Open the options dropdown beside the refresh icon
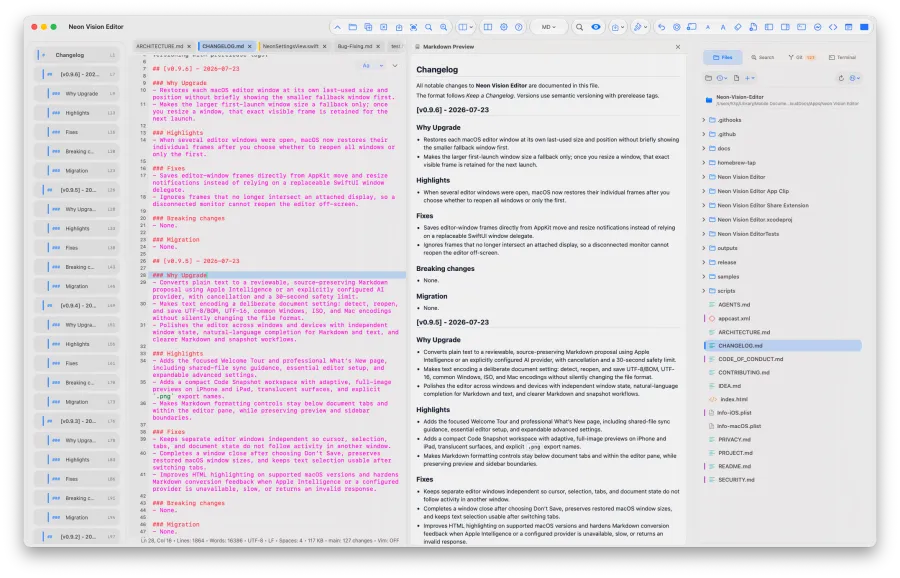This screenshot has width=900, height=578. [855, 78]
